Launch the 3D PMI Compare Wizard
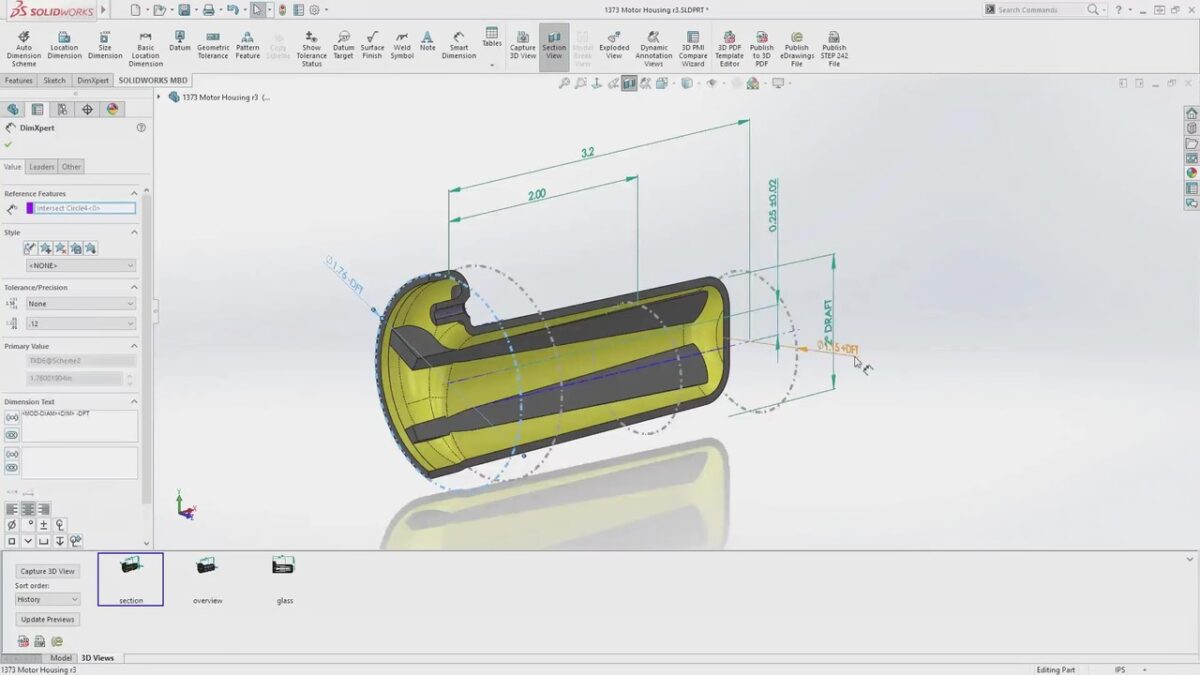 coord(693,48)
